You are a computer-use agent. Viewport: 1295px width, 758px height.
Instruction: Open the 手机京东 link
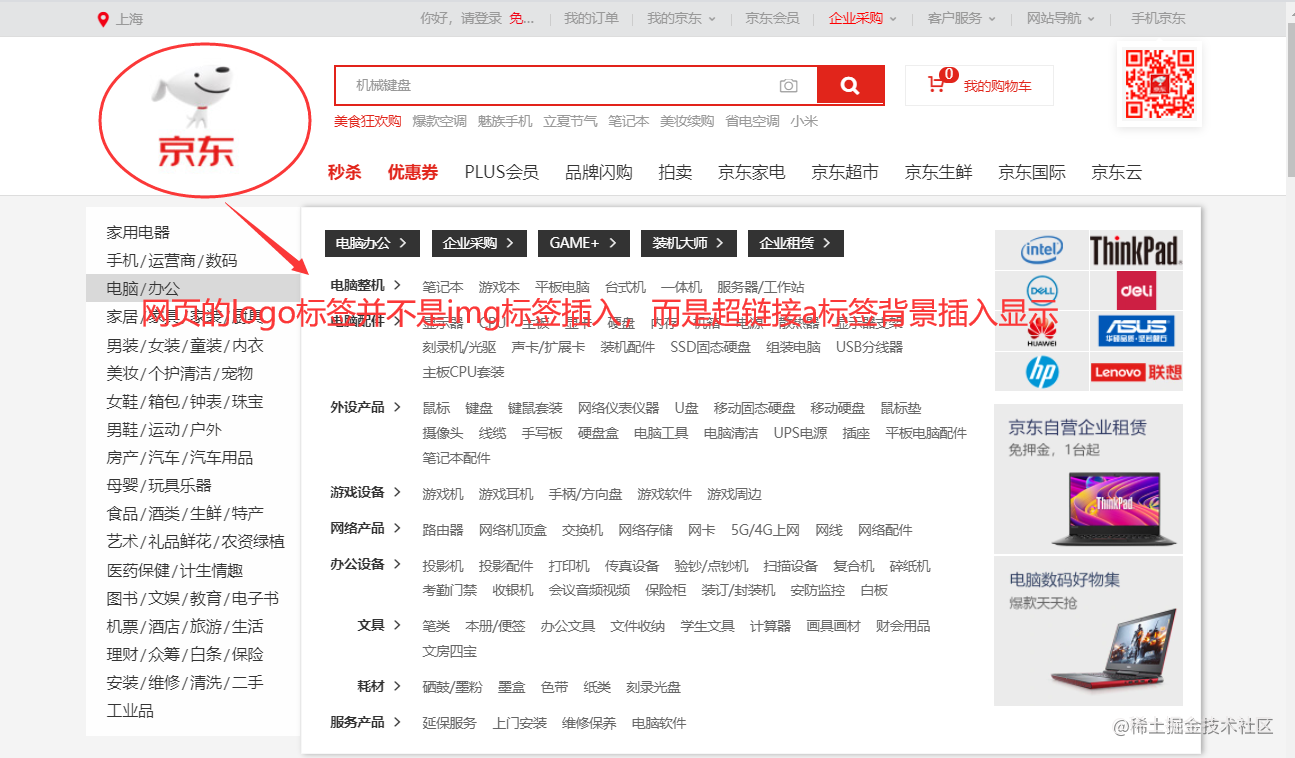click(x=1158, y=18)
